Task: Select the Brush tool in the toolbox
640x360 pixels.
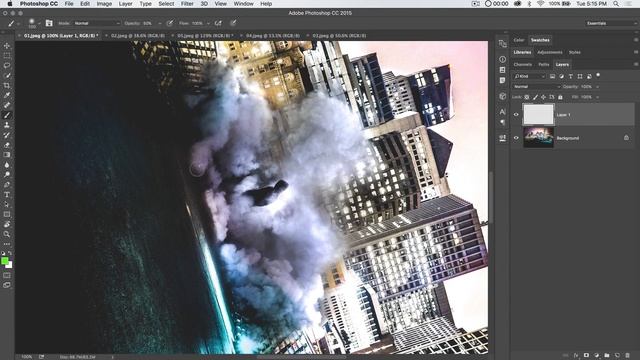Action: coord(7,115)
